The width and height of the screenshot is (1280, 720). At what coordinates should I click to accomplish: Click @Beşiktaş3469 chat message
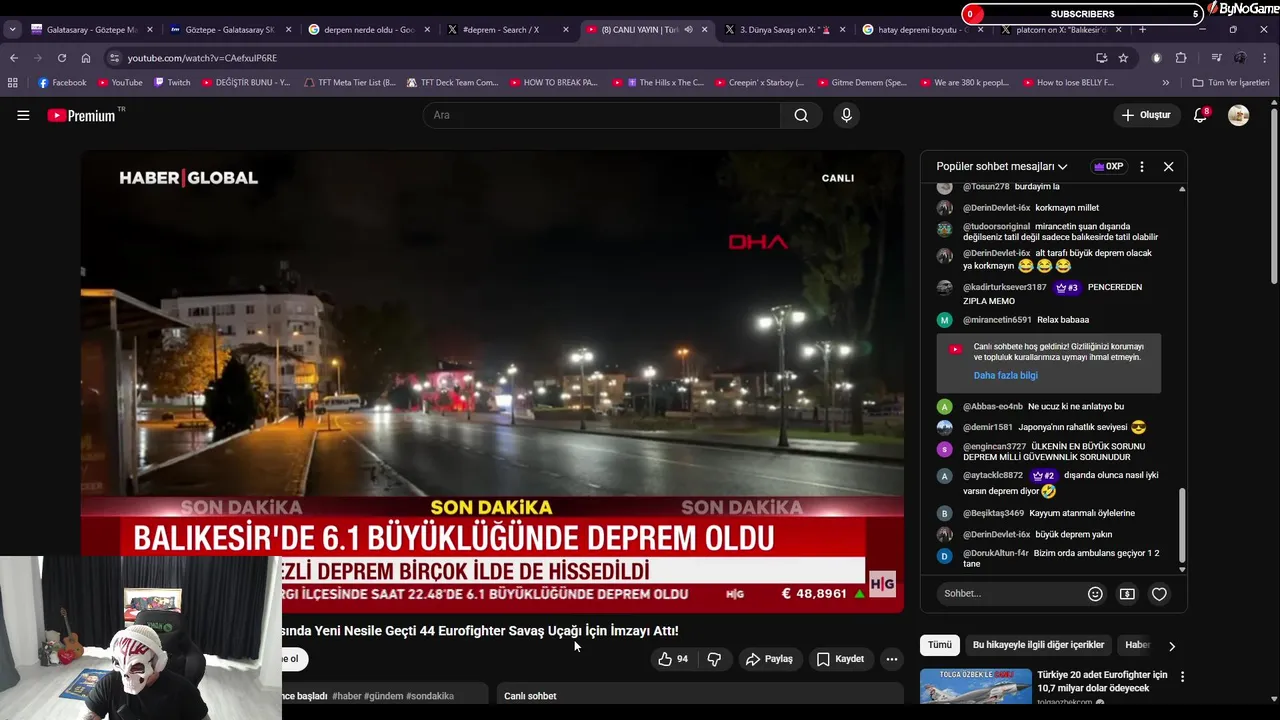pyautogui.click(x=1036, y=513)
